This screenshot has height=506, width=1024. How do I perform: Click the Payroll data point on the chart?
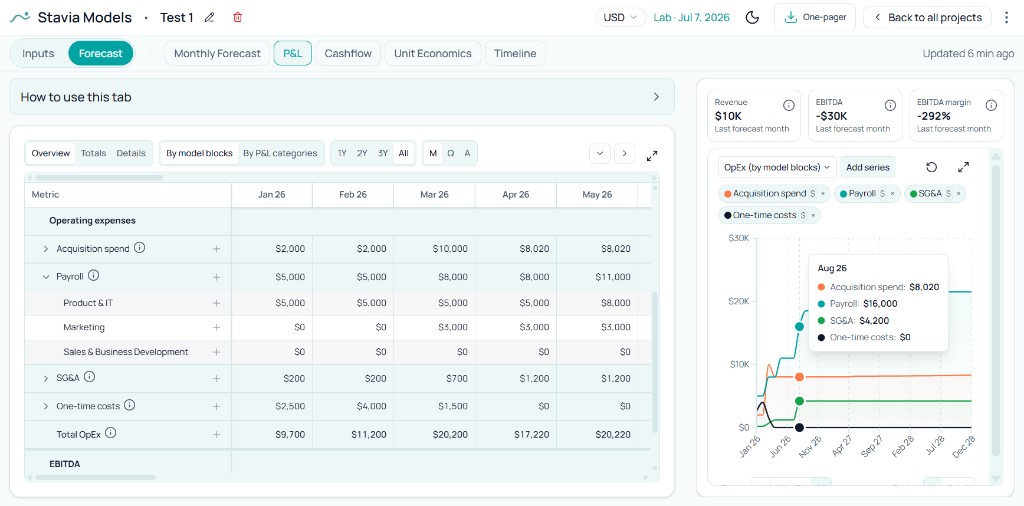pos(799,326)
